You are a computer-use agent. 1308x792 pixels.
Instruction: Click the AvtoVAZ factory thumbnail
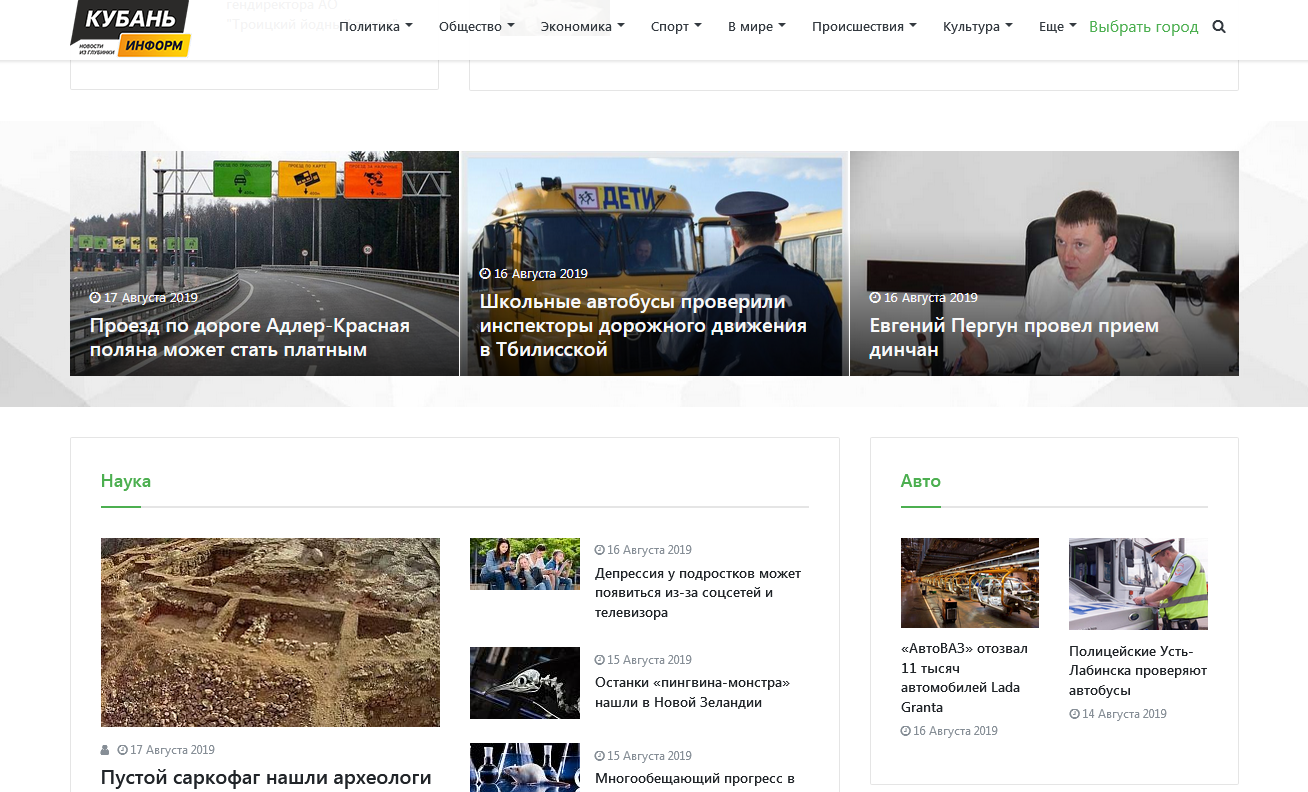[969, 583]
